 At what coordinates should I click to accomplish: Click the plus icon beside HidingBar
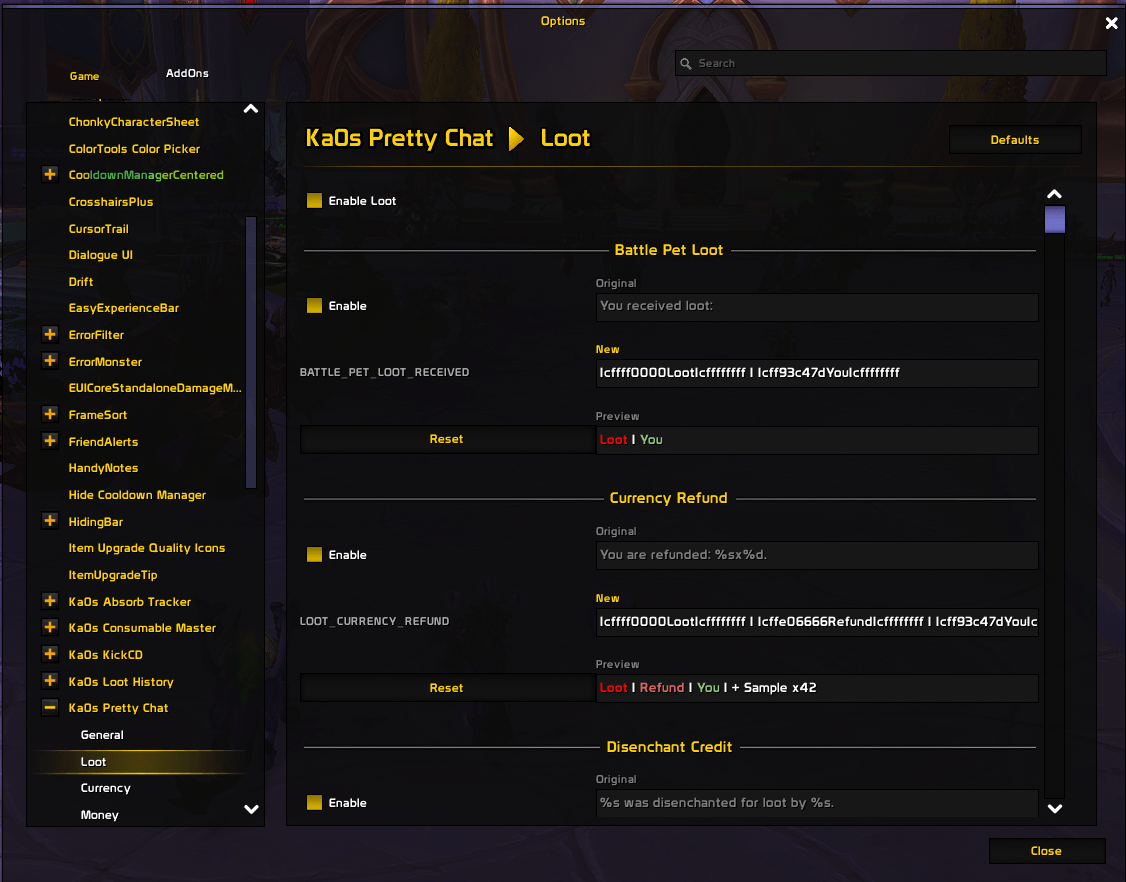click(x=50, y=521)
